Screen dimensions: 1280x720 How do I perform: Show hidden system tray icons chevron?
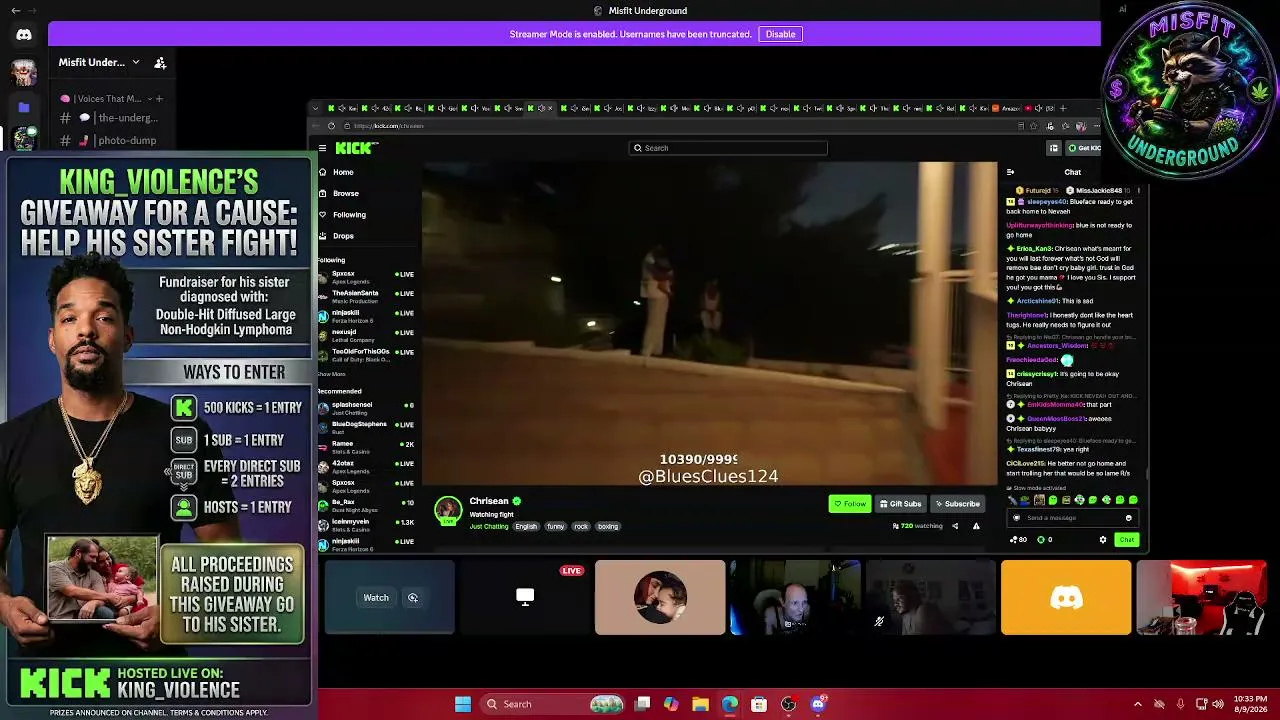[x=1138, y=704]
